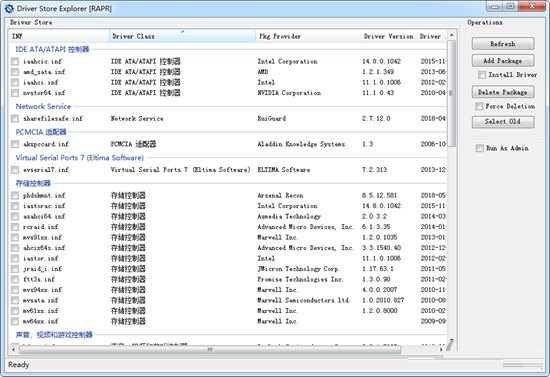Select the iastor.inf row name
The height and width of the screenshot is (377, 550).
point(41,258)
